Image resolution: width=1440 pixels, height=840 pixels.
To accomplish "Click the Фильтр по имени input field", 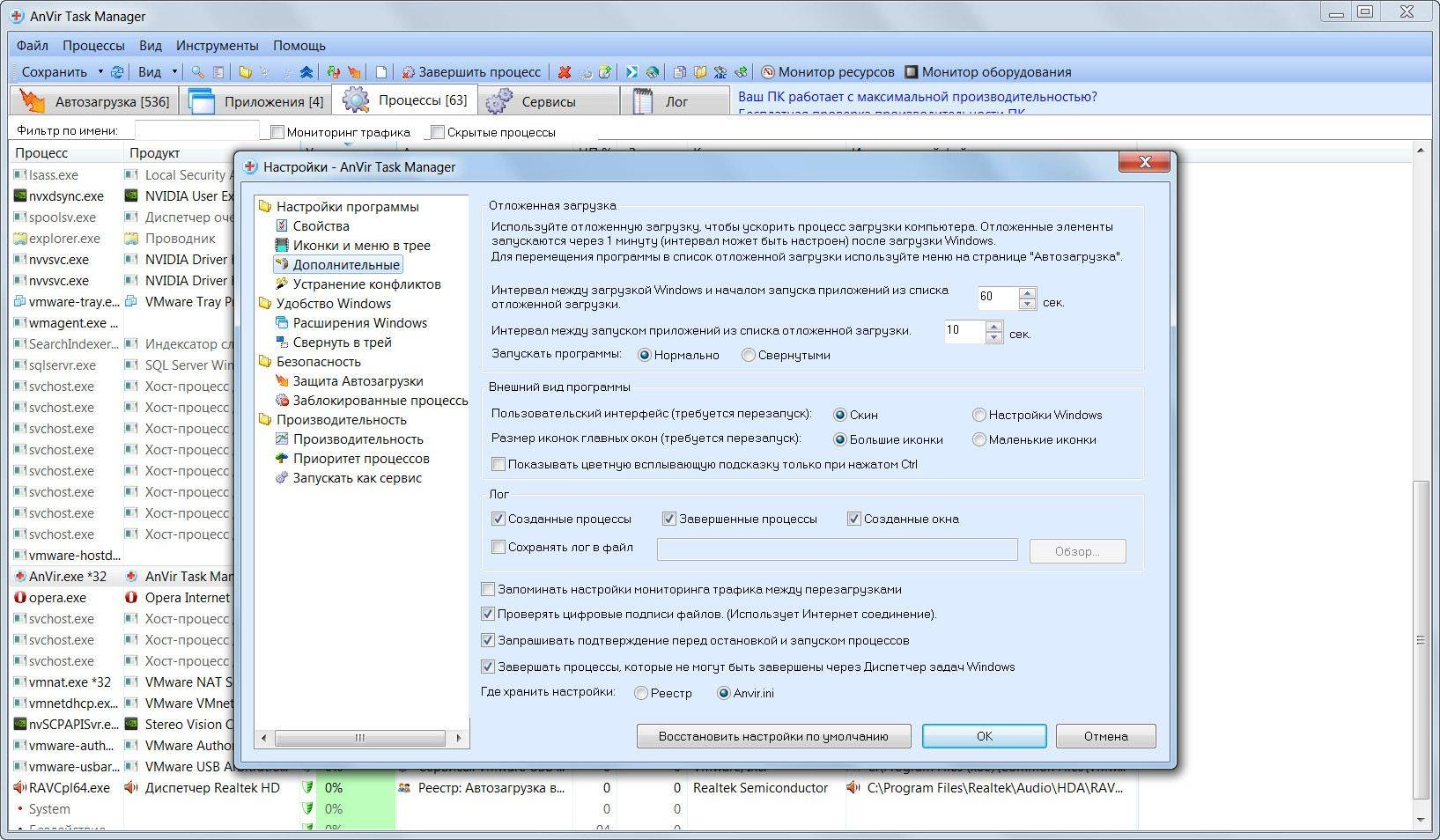I will tap(196, 131).
